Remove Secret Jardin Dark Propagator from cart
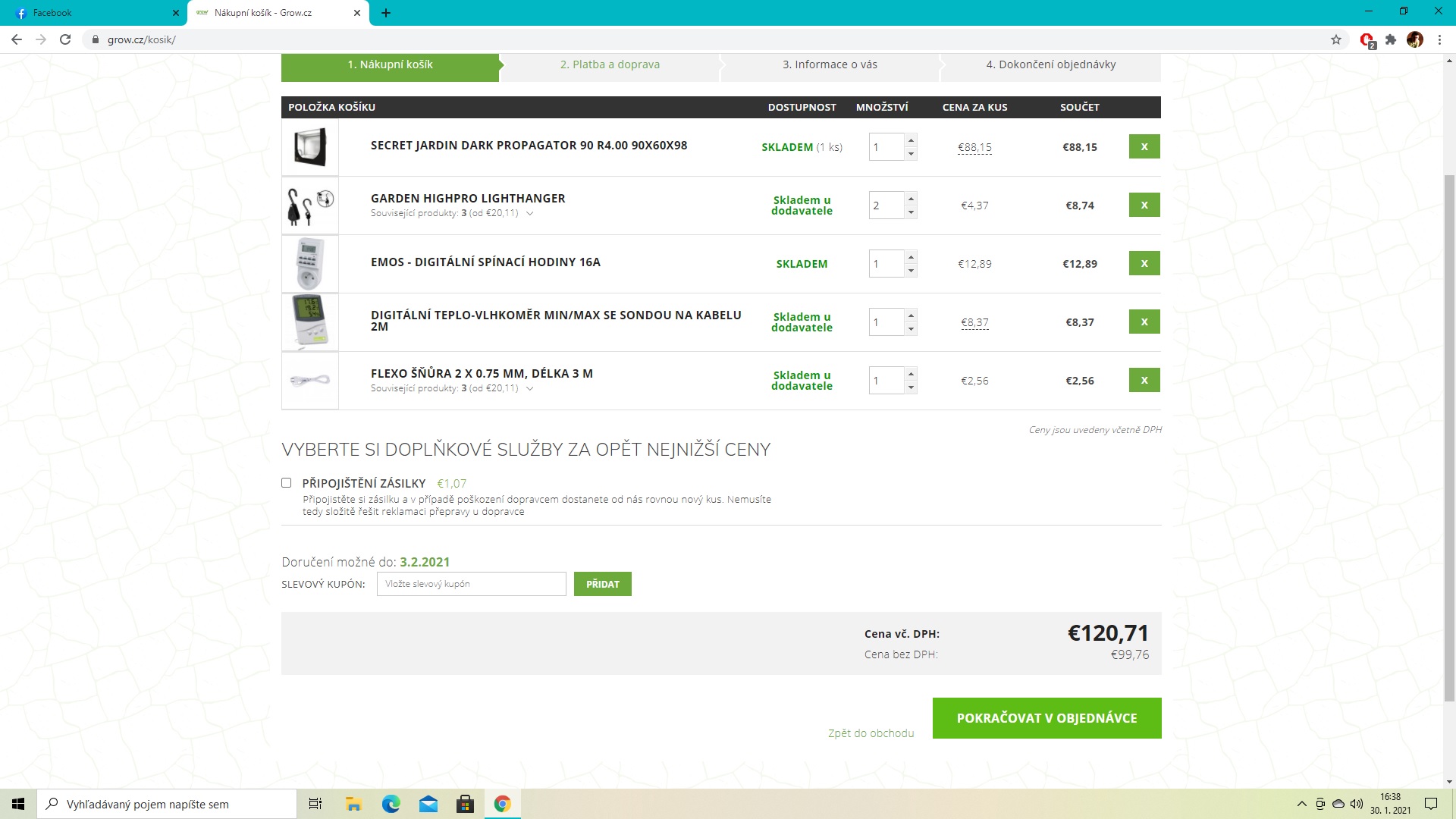The height and width of the screenshot is (819, 1456). [x=1144, y=146]
